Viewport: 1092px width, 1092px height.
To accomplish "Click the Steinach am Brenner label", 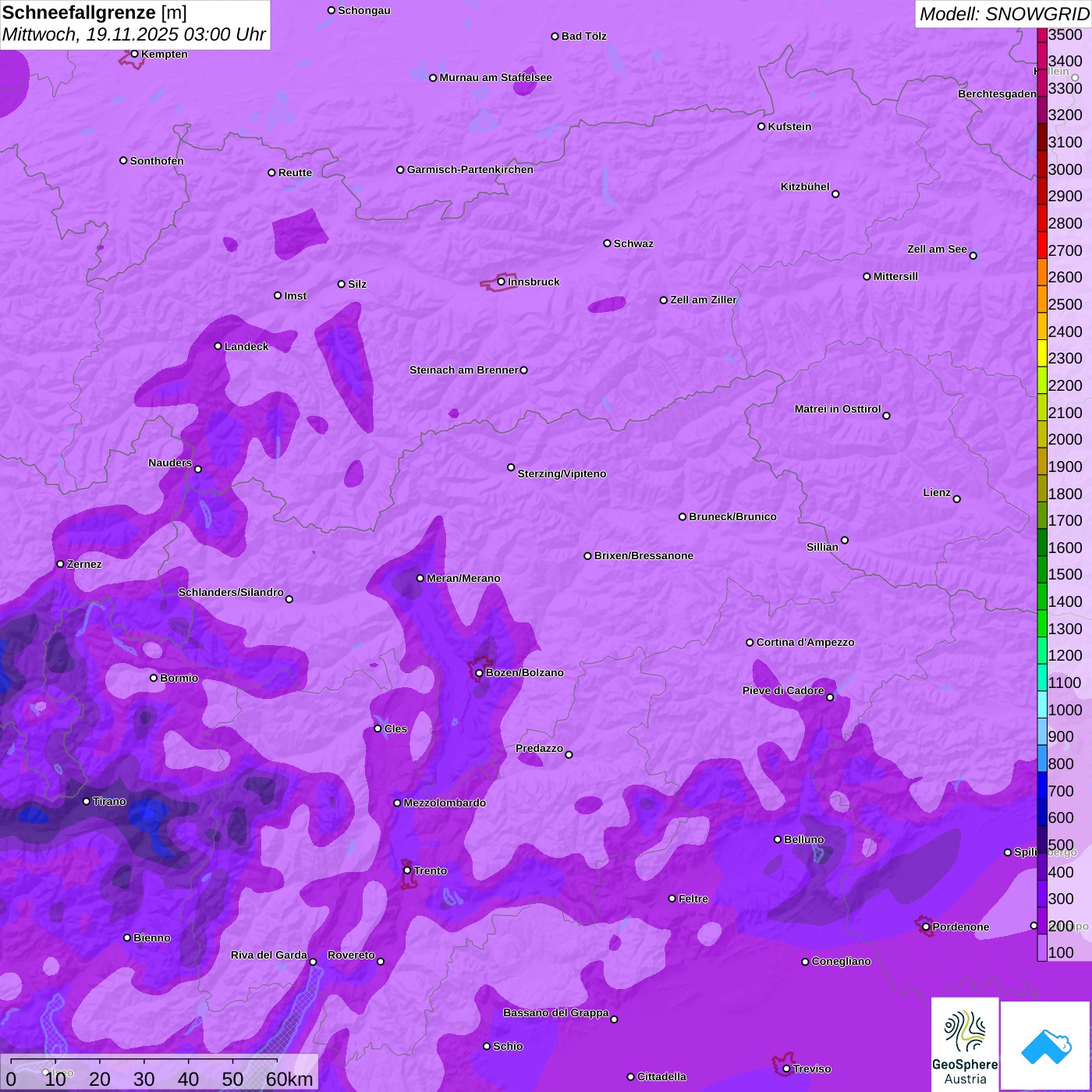I will [464, 370].
